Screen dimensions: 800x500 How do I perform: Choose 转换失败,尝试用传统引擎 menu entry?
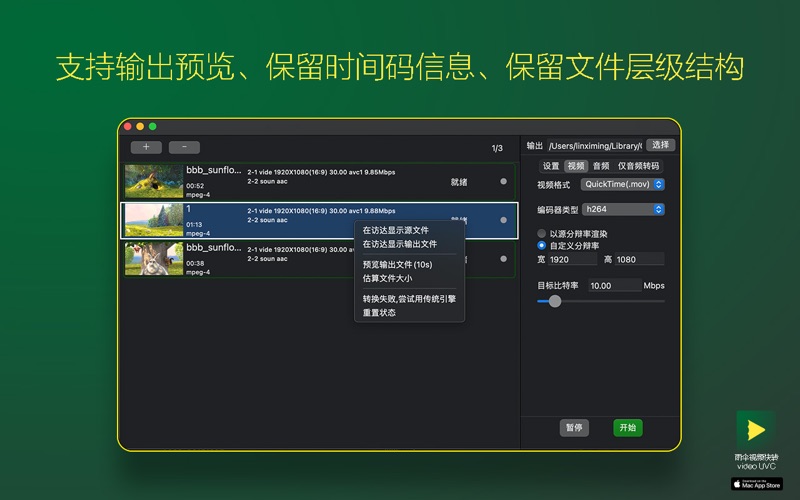[409, 298]
